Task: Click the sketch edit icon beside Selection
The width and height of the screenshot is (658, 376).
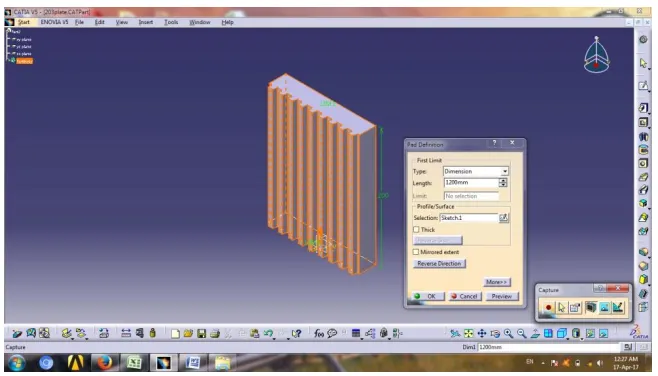Action: pos(504,217)
